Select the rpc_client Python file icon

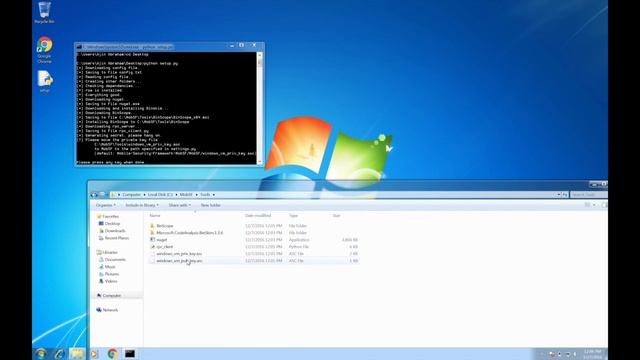click(x=152, y=247)
